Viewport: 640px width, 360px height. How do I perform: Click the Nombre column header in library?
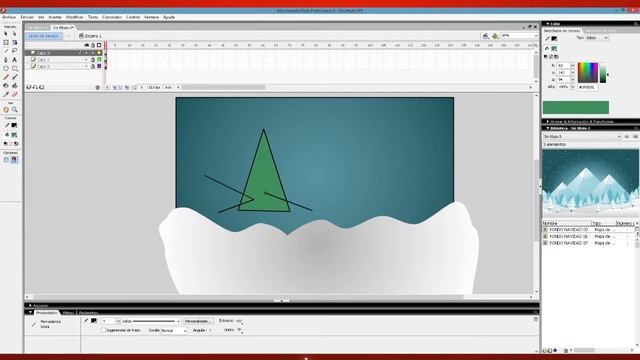click(x=567, y=223)
